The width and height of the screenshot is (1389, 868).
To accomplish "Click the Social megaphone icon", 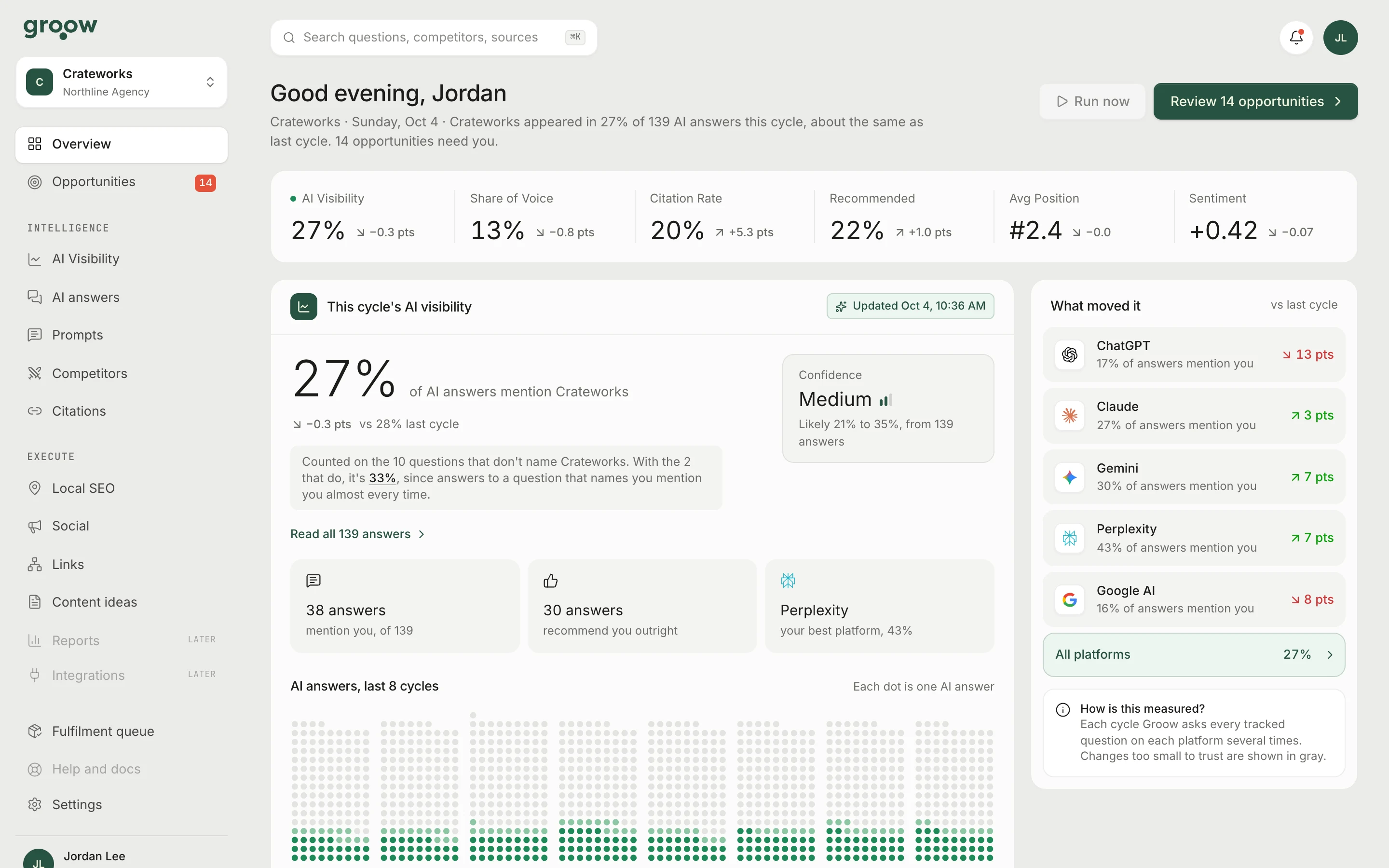I will [35, 527].
